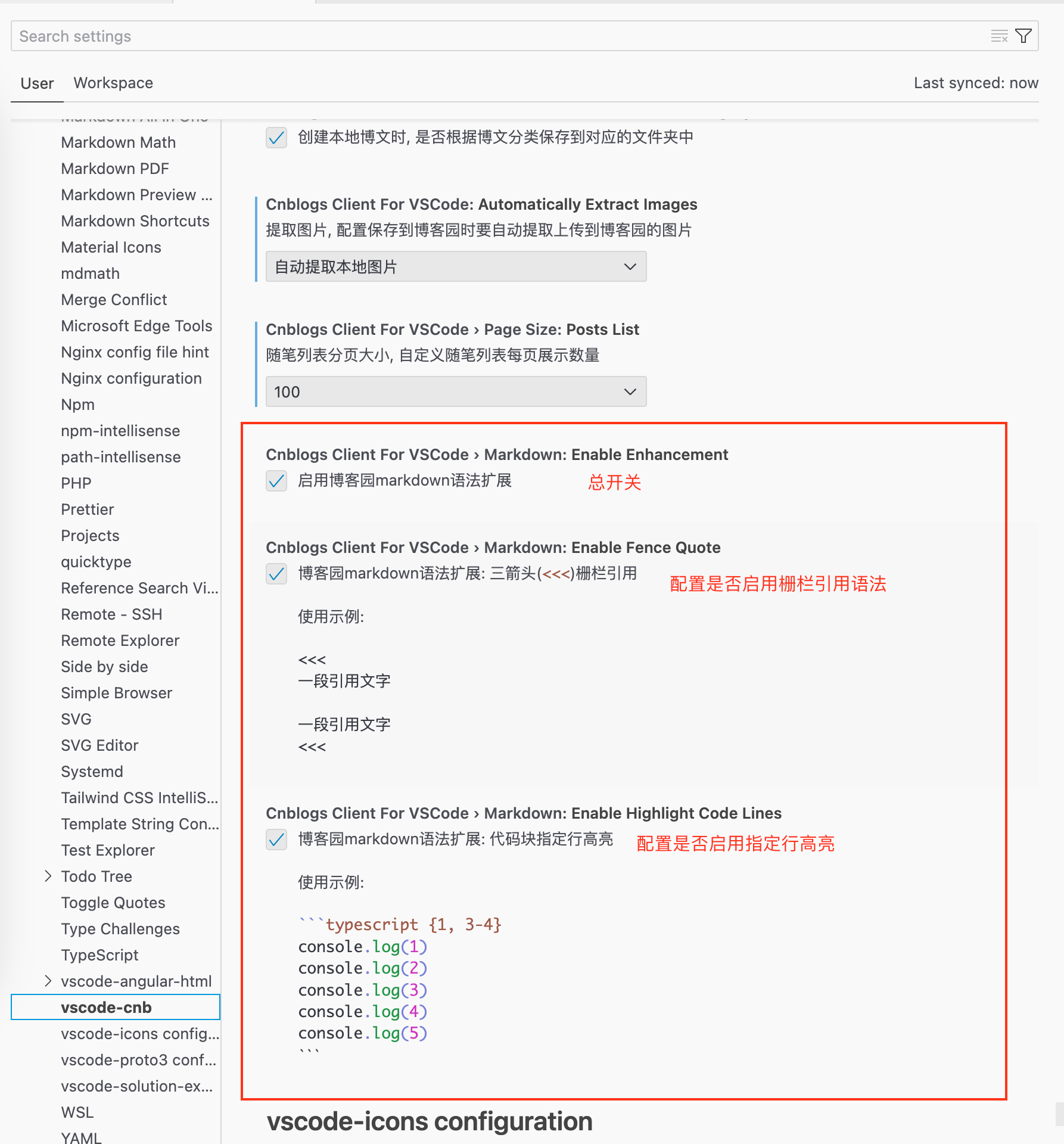Select Simple Browser in settings tree
Screen dimensions: 1064x1144
tap(117, 693)
